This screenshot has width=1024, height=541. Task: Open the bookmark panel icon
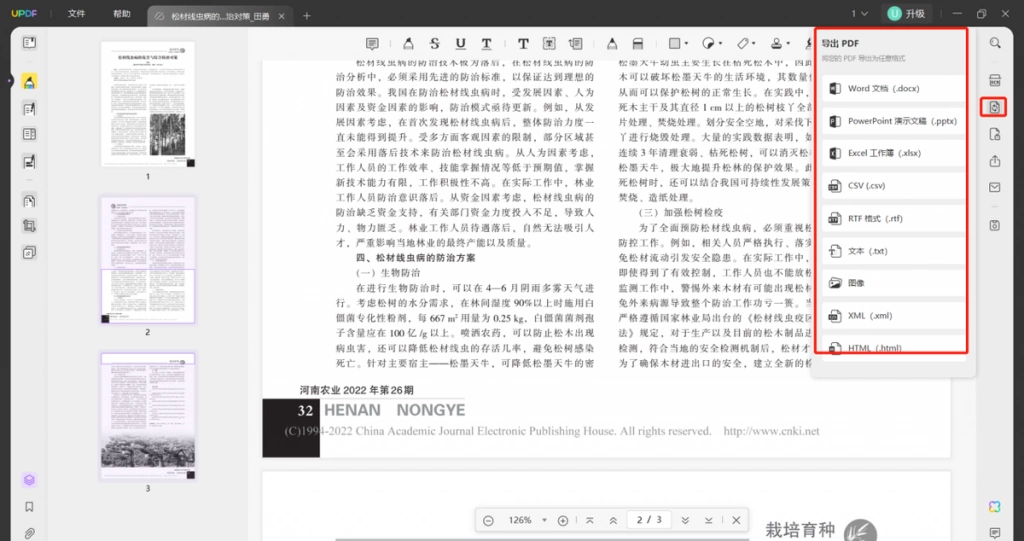tap(29, 507)
